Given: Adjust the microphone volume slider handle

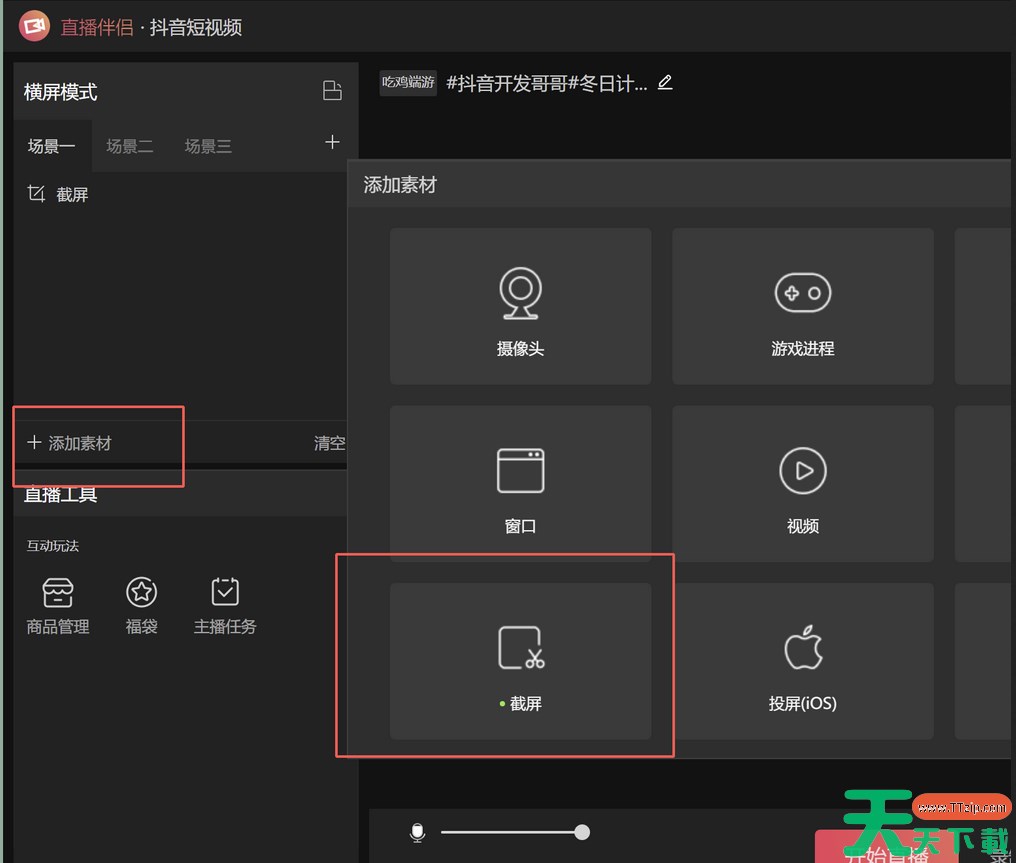Looking at the screenshot, I should [x=582, y=832].
